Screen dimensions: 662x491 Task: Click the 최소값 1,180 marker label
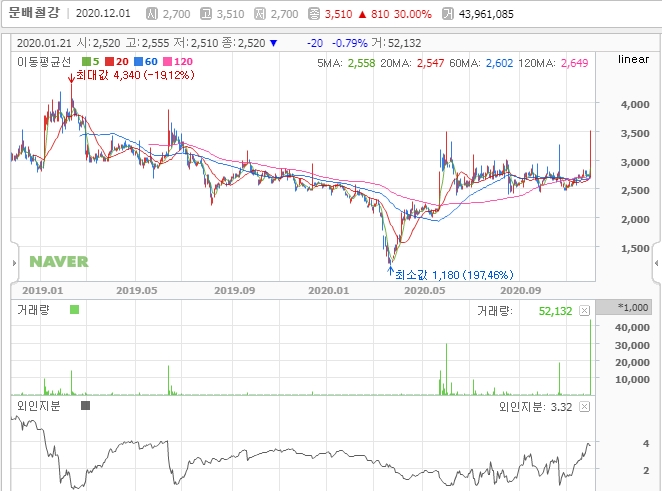coord(454,275)
